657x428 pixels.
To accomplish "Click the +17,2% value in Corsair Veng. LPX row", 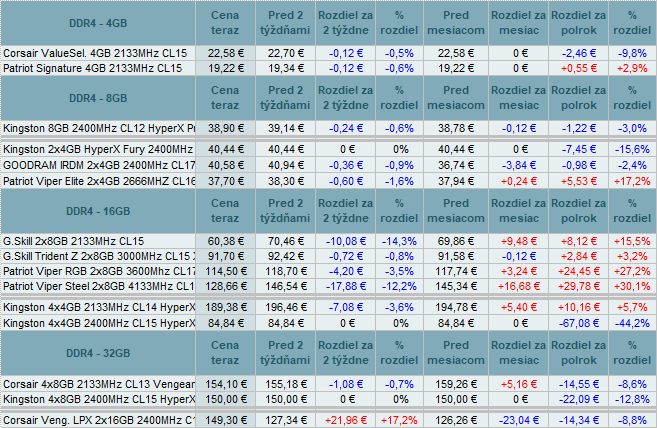I will click(x=399, y=420).
